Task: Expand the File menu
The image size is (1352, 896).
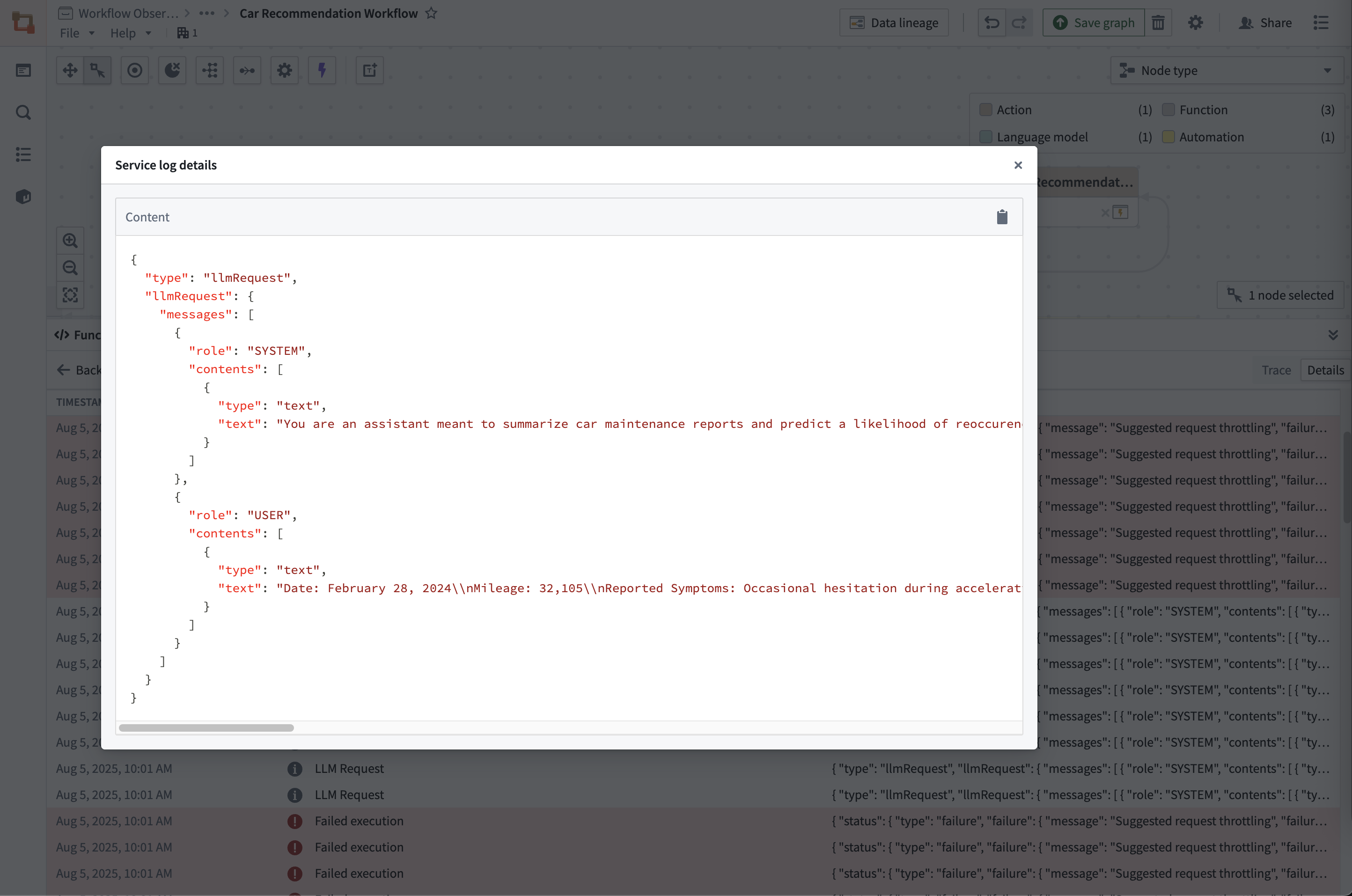Action: click(x=75, y=33)
